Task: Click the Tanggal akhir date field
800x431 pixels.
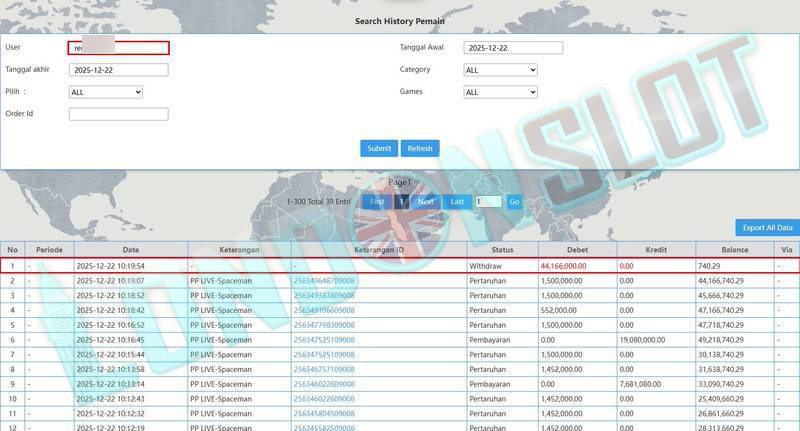Action: [x=118, y=70]
